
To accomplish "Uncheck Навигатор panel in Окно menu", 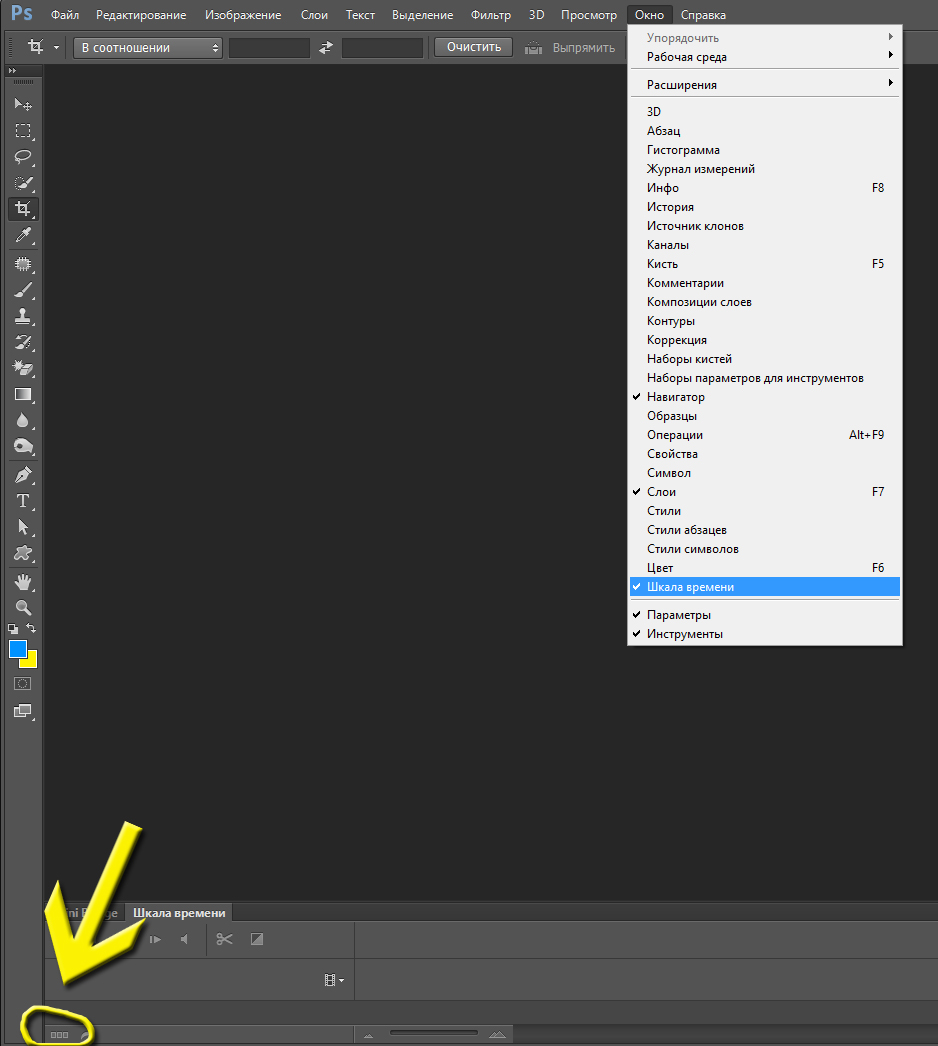I will pyautogui.click(x=765, y=397).
